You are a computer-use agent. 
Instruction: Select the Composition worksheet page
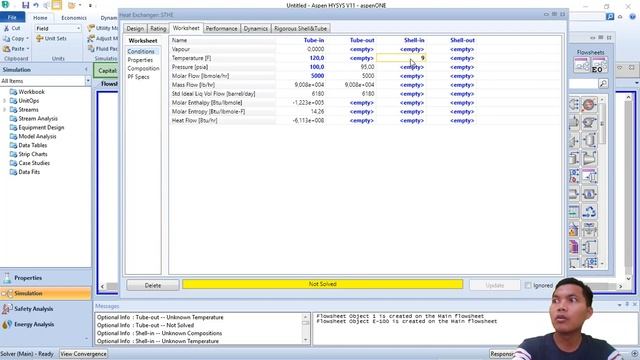143,69
